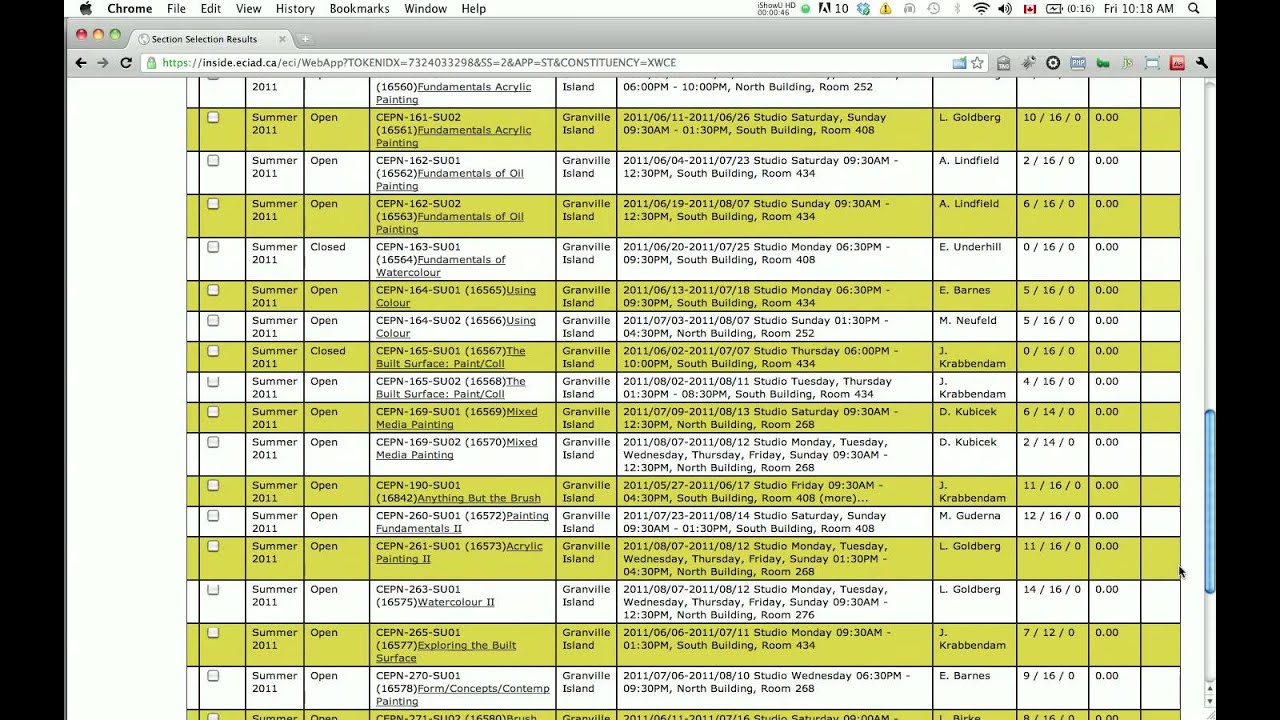
Task: Open the Chrome application menu
Action: click(x=130, y=8)
